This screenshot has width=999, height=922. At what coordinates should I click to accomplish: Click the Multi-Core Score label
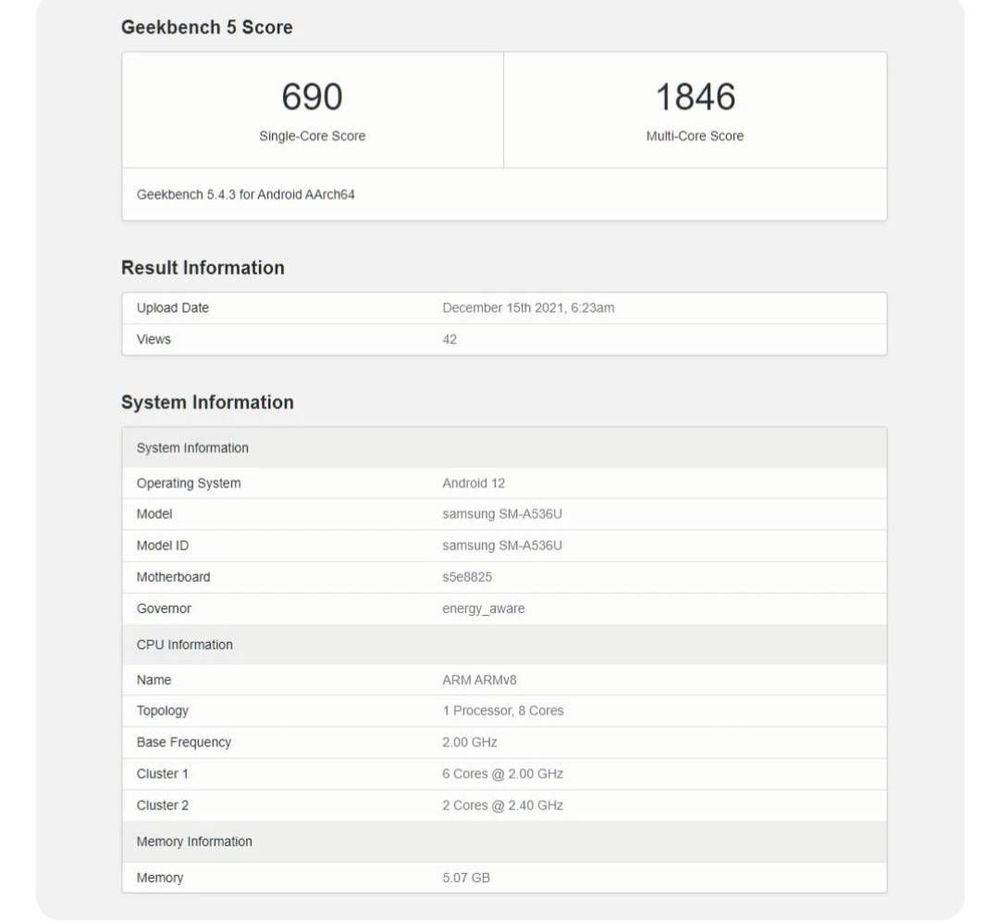(695, 136)
